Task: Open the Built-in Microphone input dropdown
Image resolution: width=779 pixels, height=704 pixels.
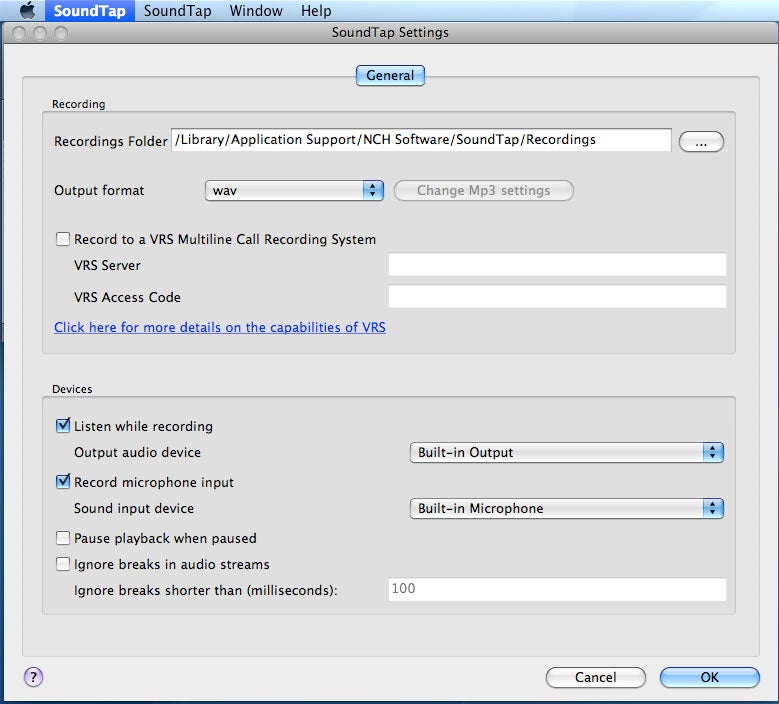Action: point(566,508)
